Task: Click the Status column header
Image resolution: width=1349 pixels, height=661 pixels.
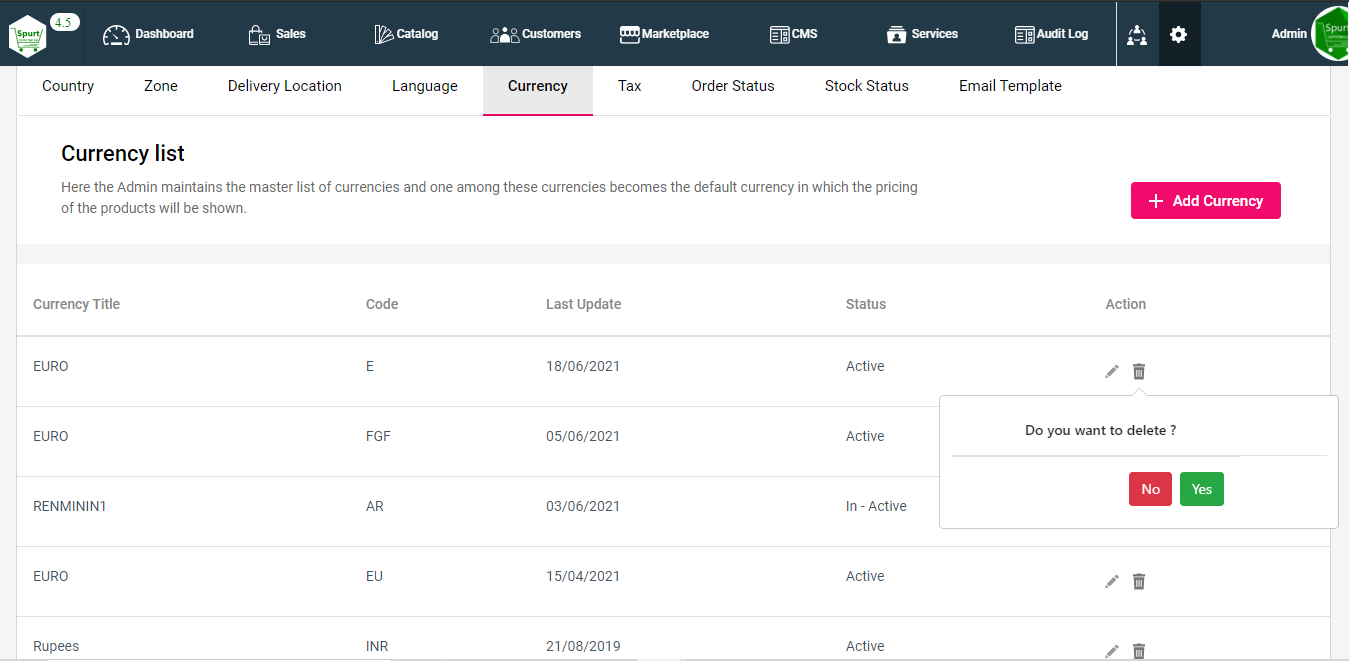Action: point(866,304)
